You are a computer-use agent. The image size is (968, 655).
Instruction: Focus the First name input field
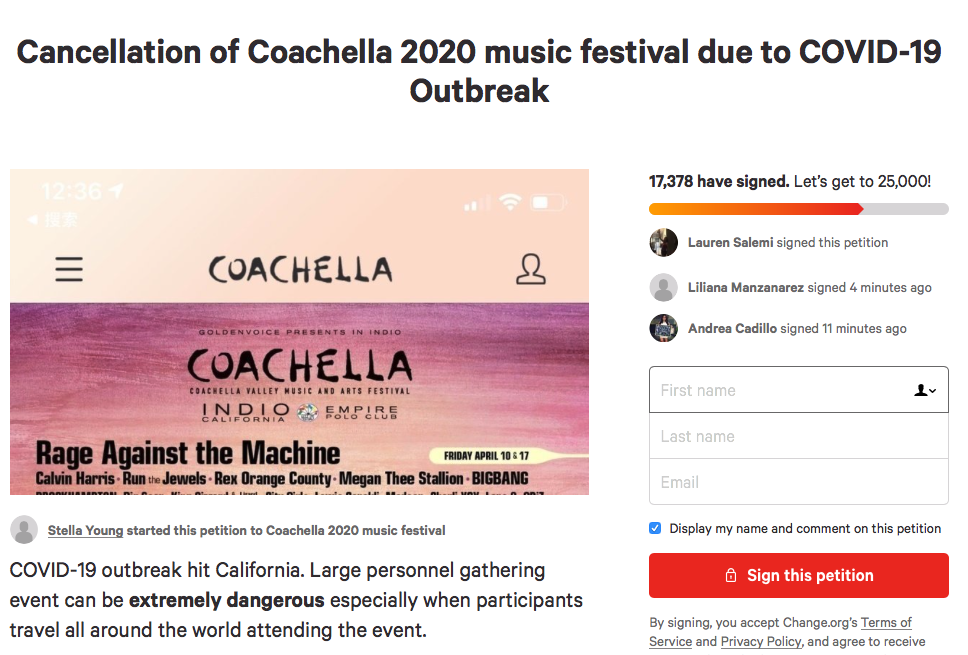[798, 390]
